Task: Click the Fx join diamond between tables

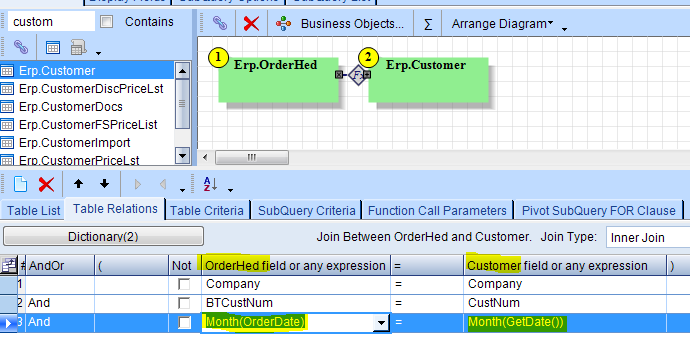Action: 358,75
